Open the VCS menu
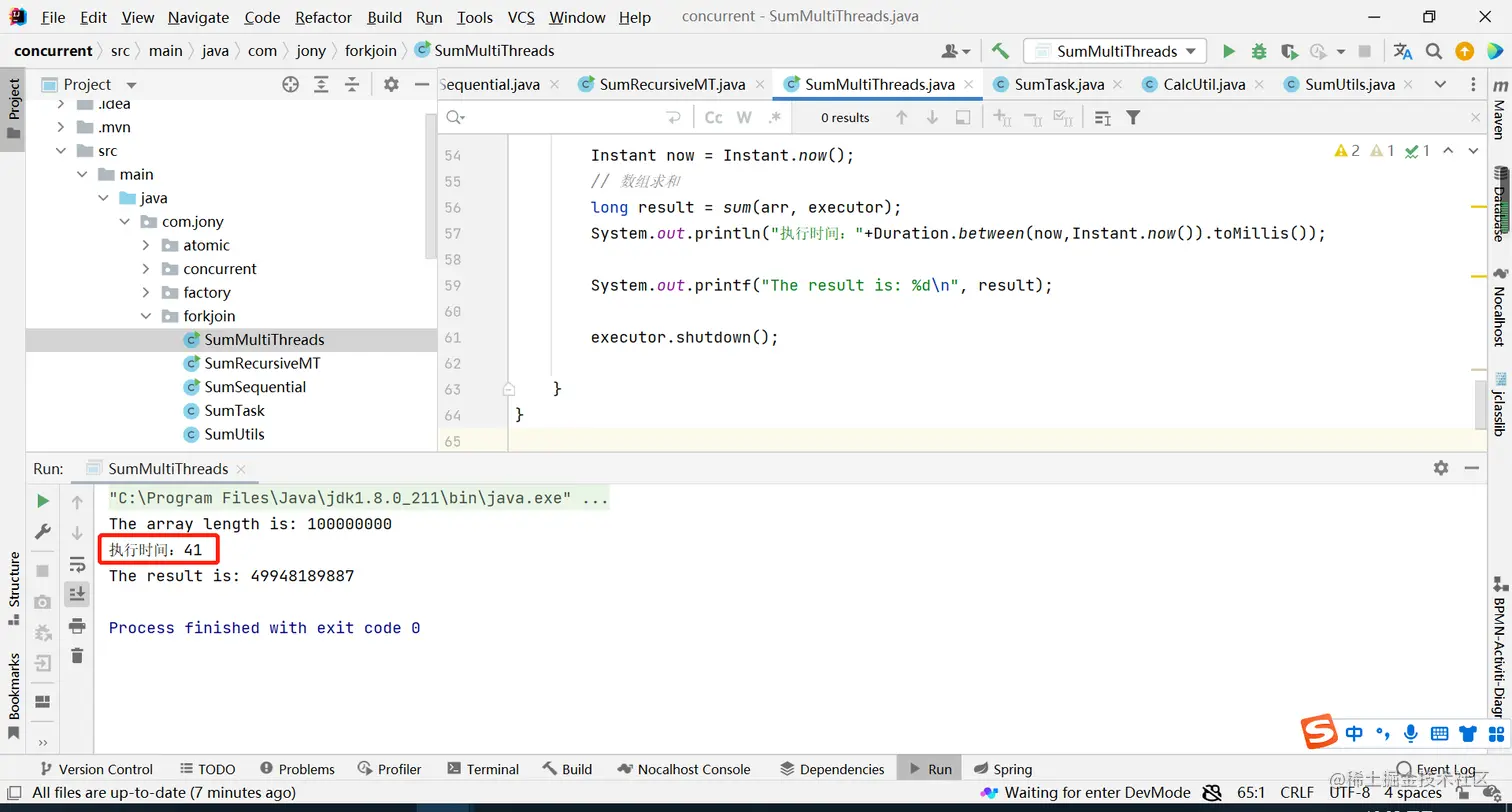Image resolution: width=1512 pixels, height=812 pixels. click(x=521, y=17)
